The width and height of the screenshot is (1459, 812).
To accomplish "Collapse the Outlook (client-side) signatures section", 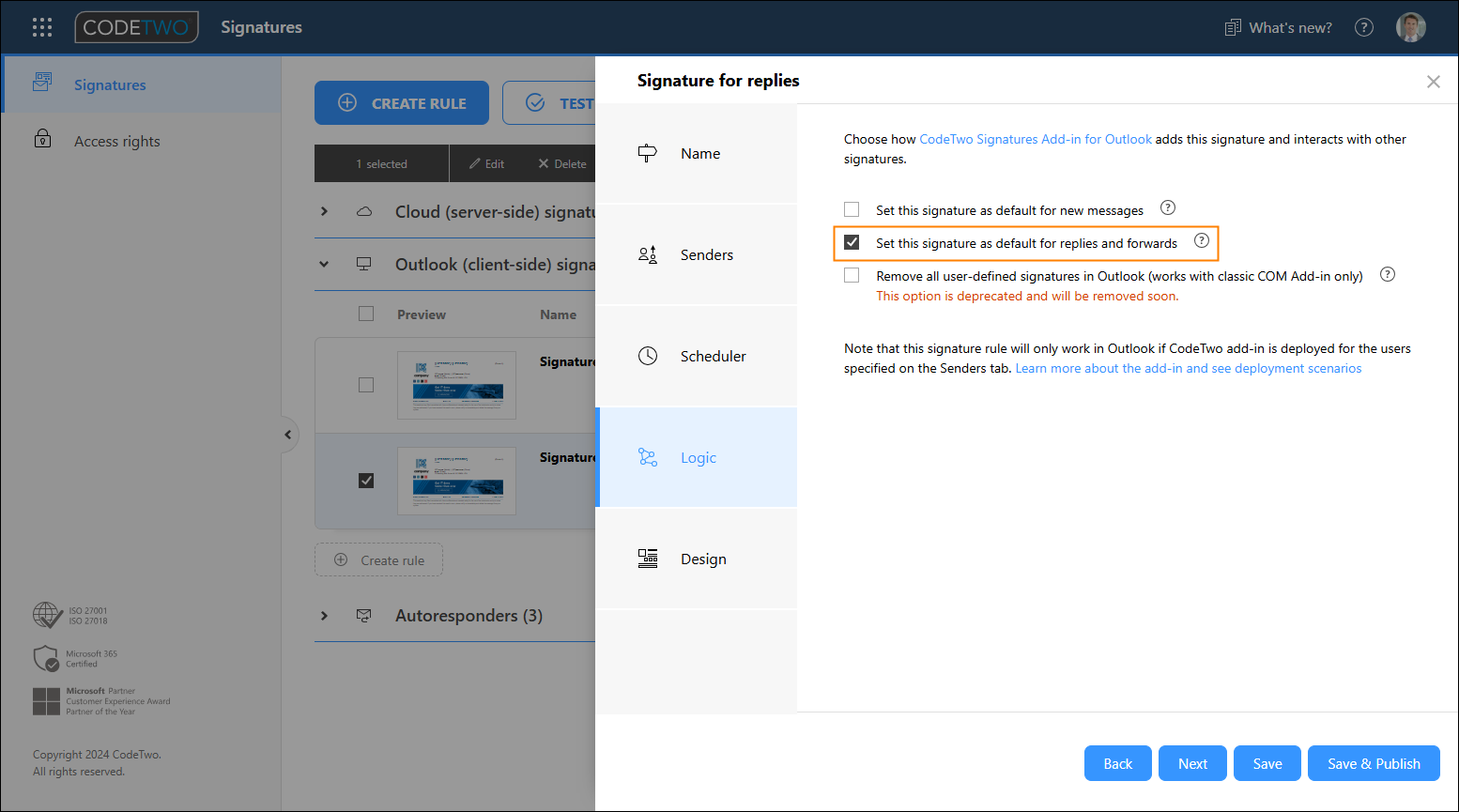I will tap(324, 264).
